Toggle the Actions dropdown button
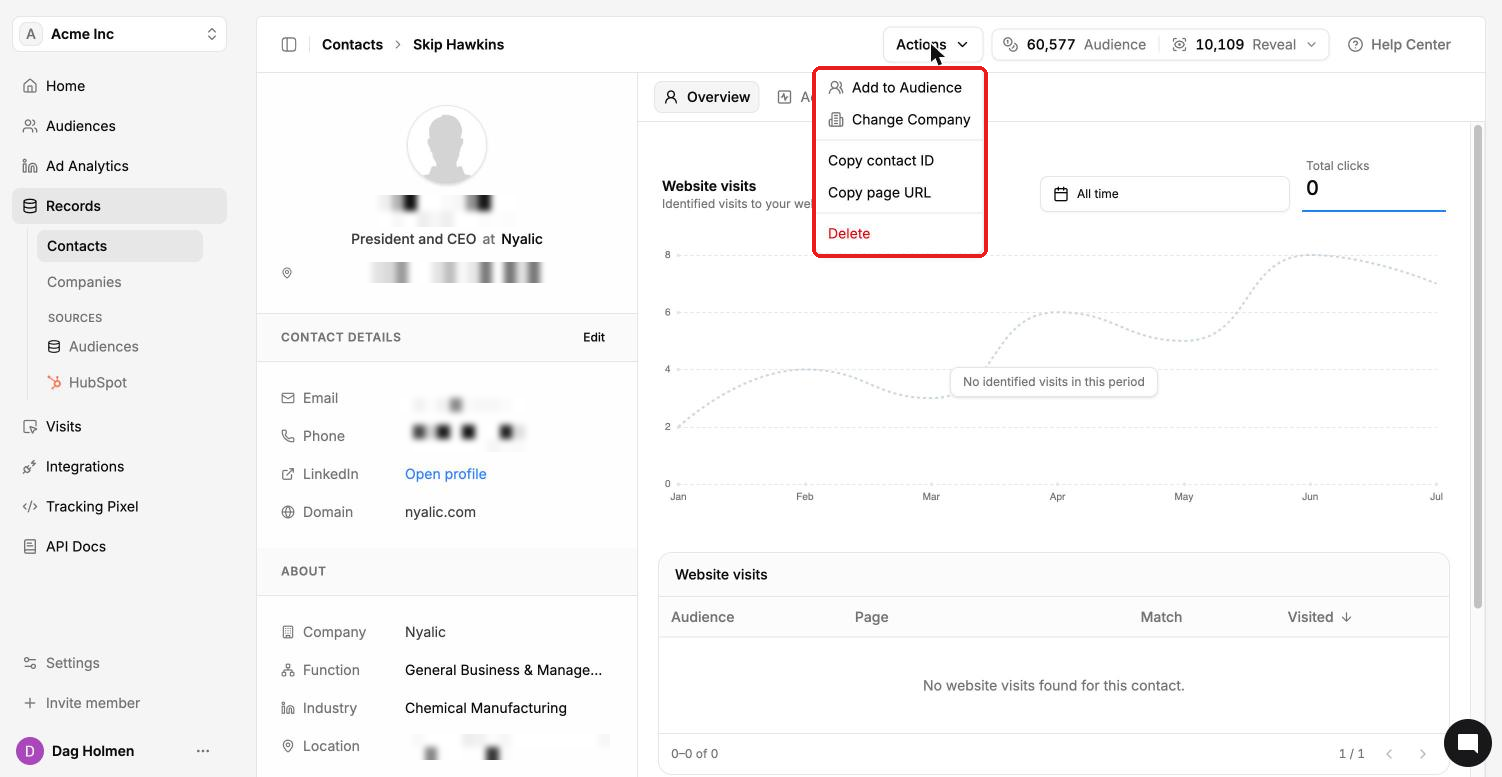 (932, 44)
